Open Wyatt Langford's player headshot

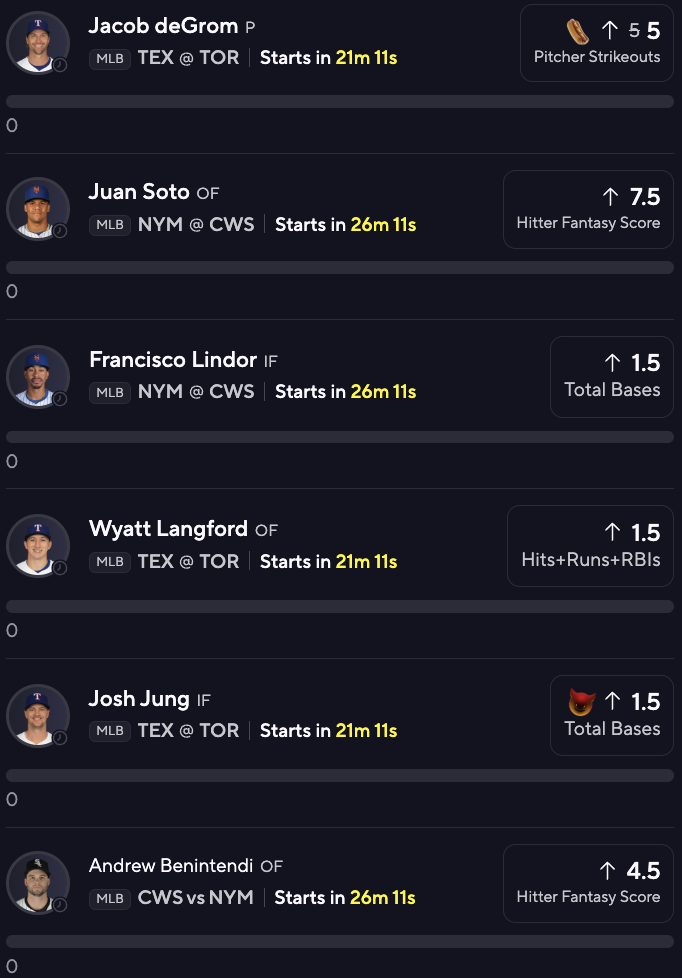tap(37, 546)
